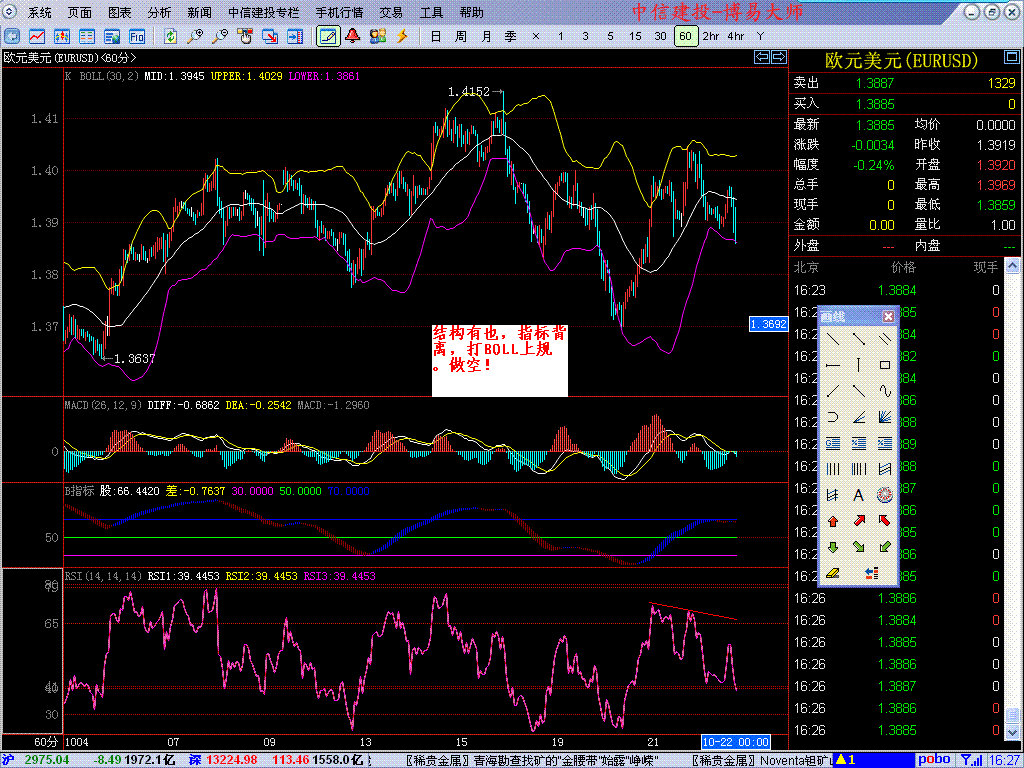Open the 页面 menu
Screen dimensions: 1024x768
pos(79,12)
